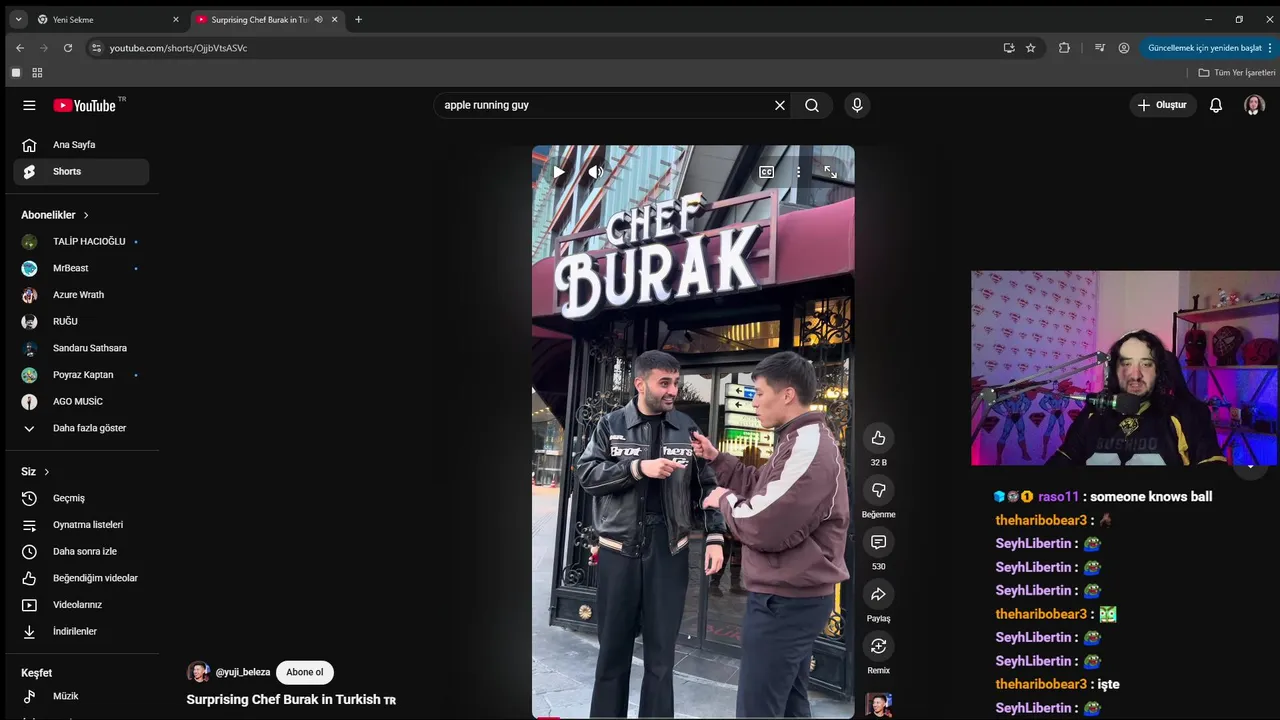Select Shorts in the sidebar

(x=81, y=172)
